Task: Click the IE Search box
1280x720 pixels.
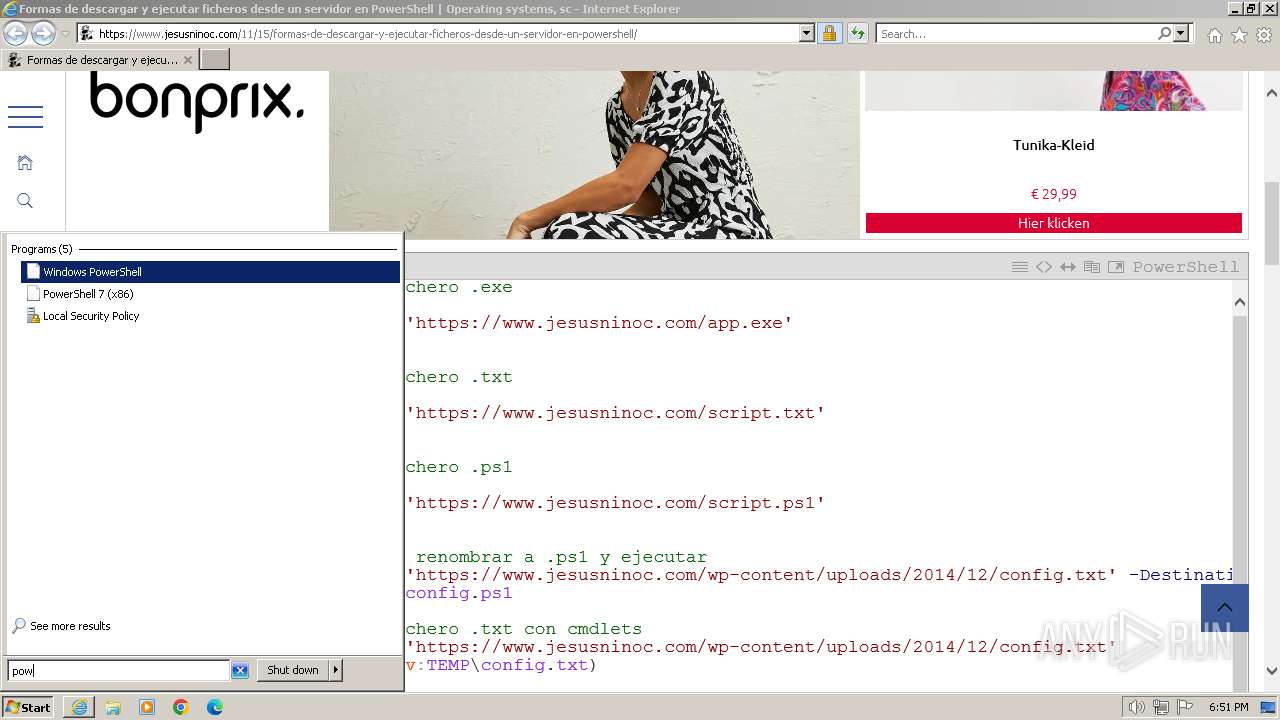Action: (x=1015, y=34)
